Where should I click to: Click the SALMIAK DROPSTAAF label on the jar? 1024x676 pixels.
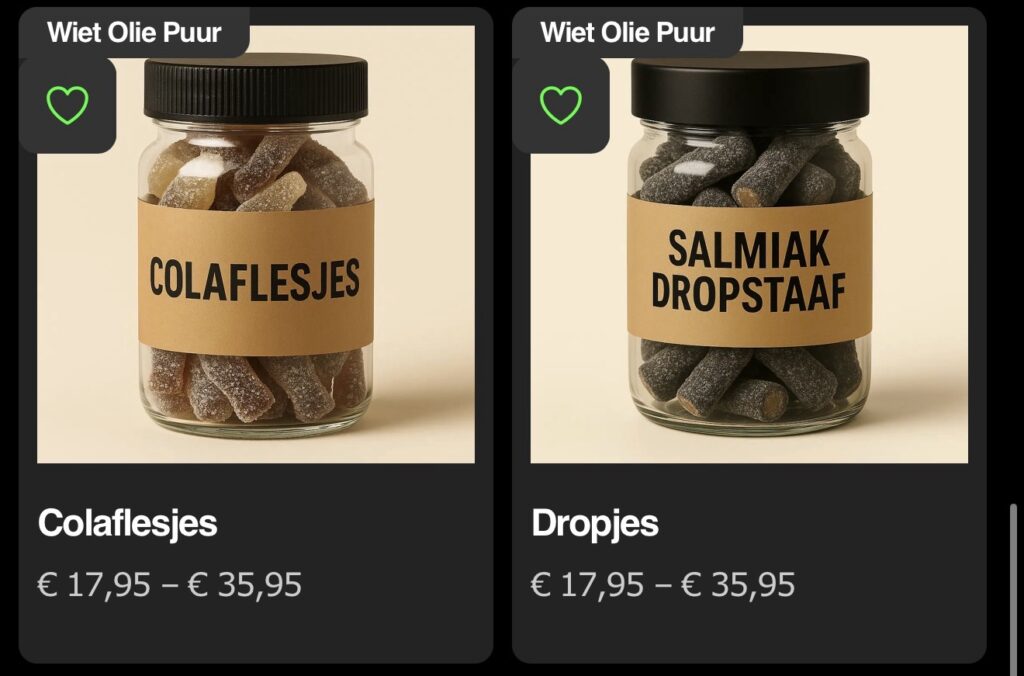(x=749, y=270)
